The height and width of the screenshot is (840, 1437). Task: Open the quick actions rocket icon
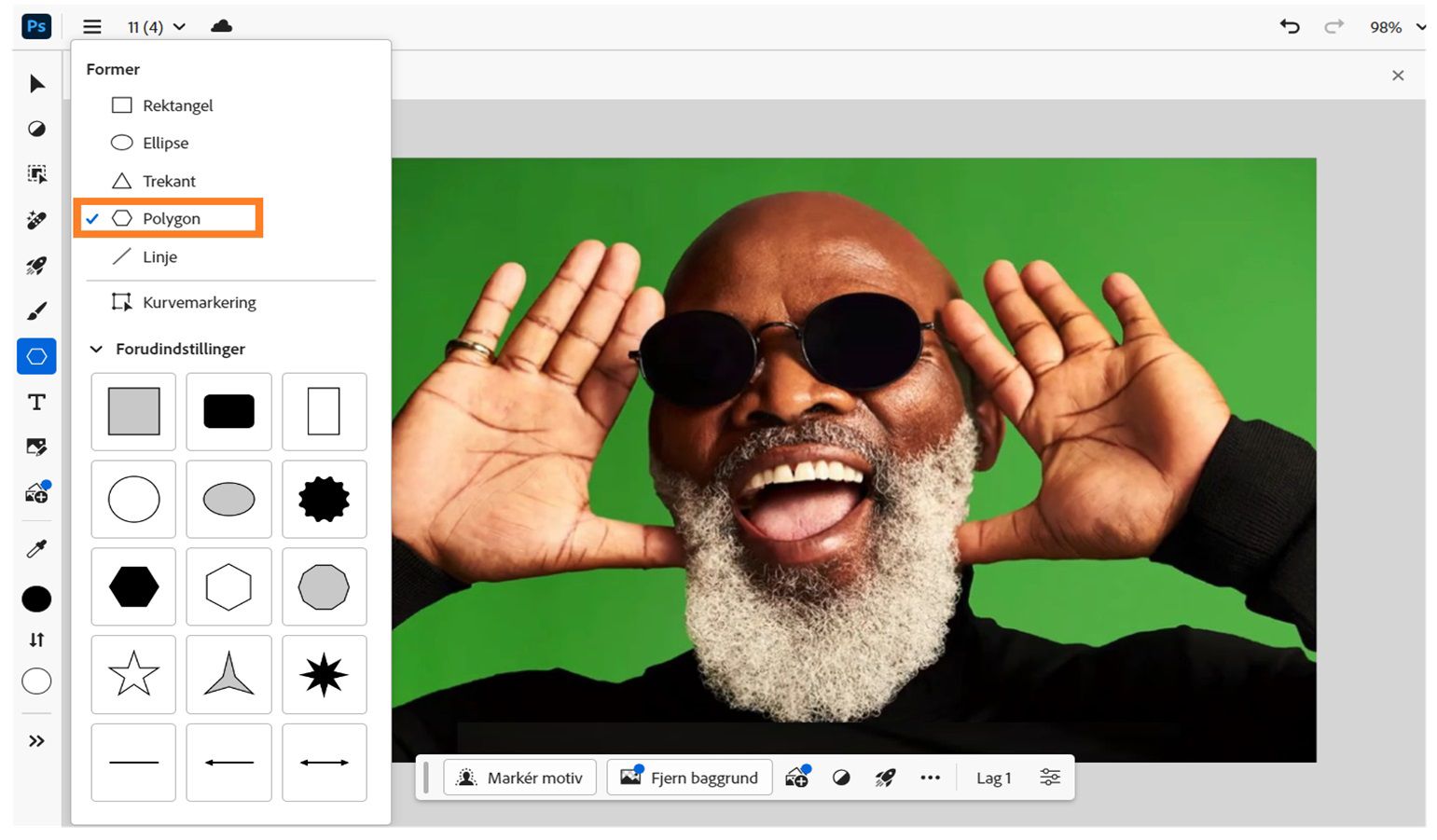36,266
